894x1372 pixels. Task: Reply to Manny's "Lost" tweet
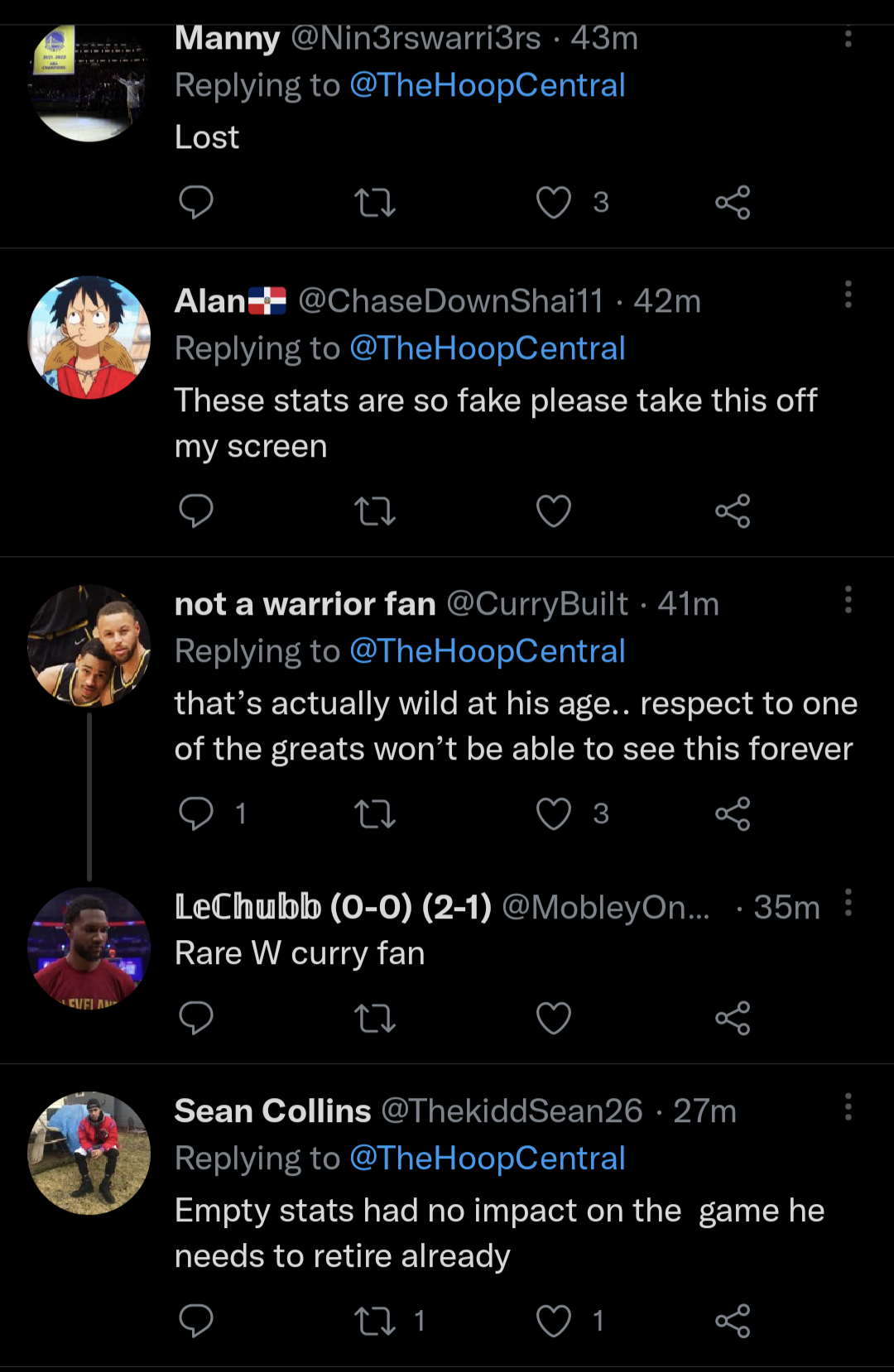196,202
